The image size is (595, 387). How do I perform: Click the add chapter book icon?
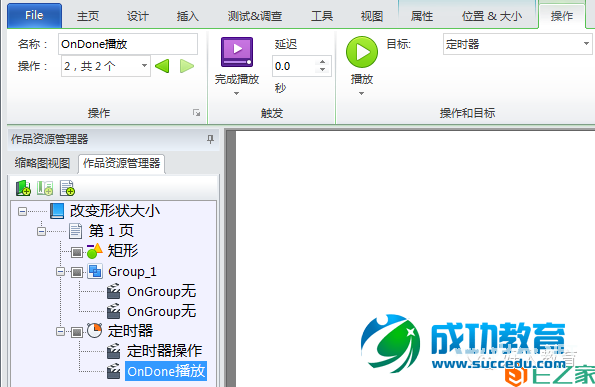(x=23, y=188)
